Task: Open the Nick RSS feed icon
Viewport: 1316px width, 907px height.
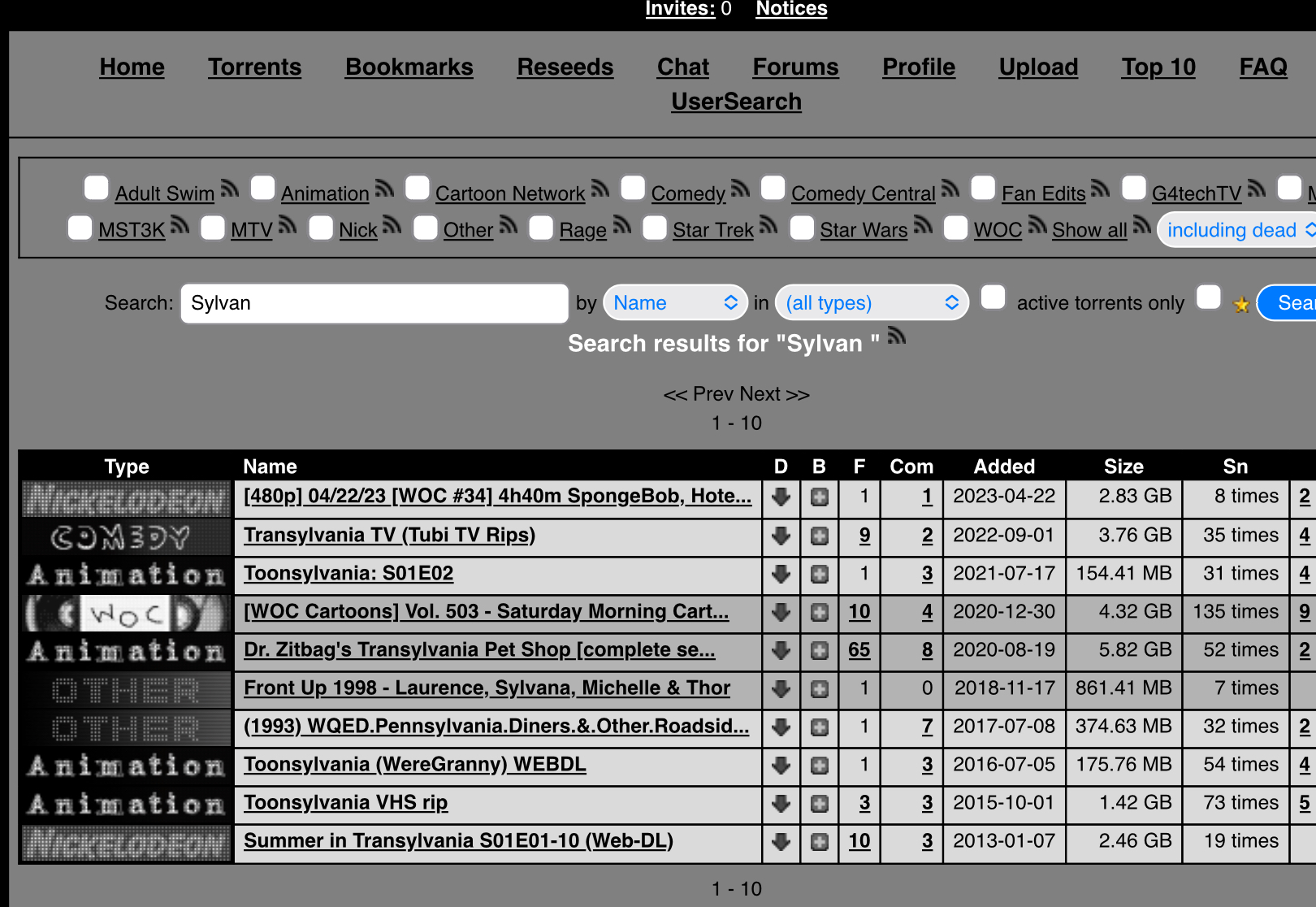Action: 392,225
